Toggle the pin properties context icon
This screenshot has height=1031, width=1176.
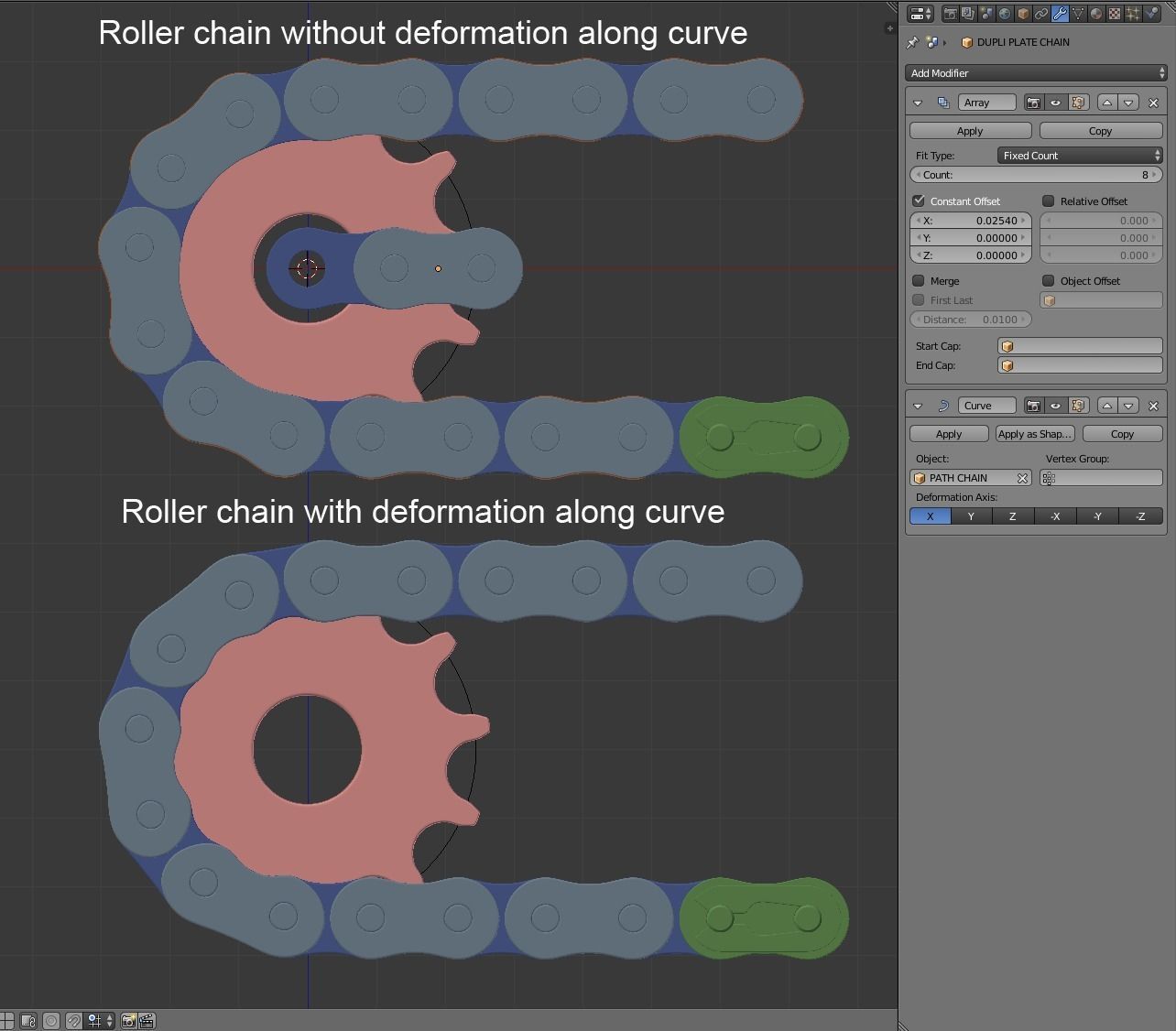(912, 42)
